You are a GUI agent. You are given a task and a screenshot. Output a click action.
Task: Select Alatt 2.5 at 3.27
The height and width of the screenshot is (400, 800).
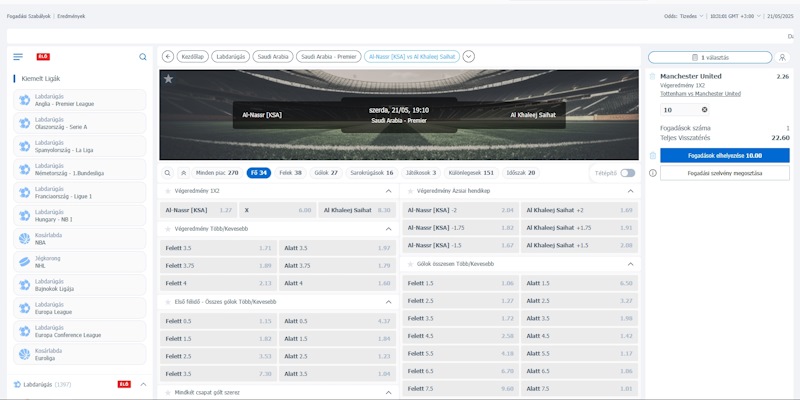click(579, 301)
